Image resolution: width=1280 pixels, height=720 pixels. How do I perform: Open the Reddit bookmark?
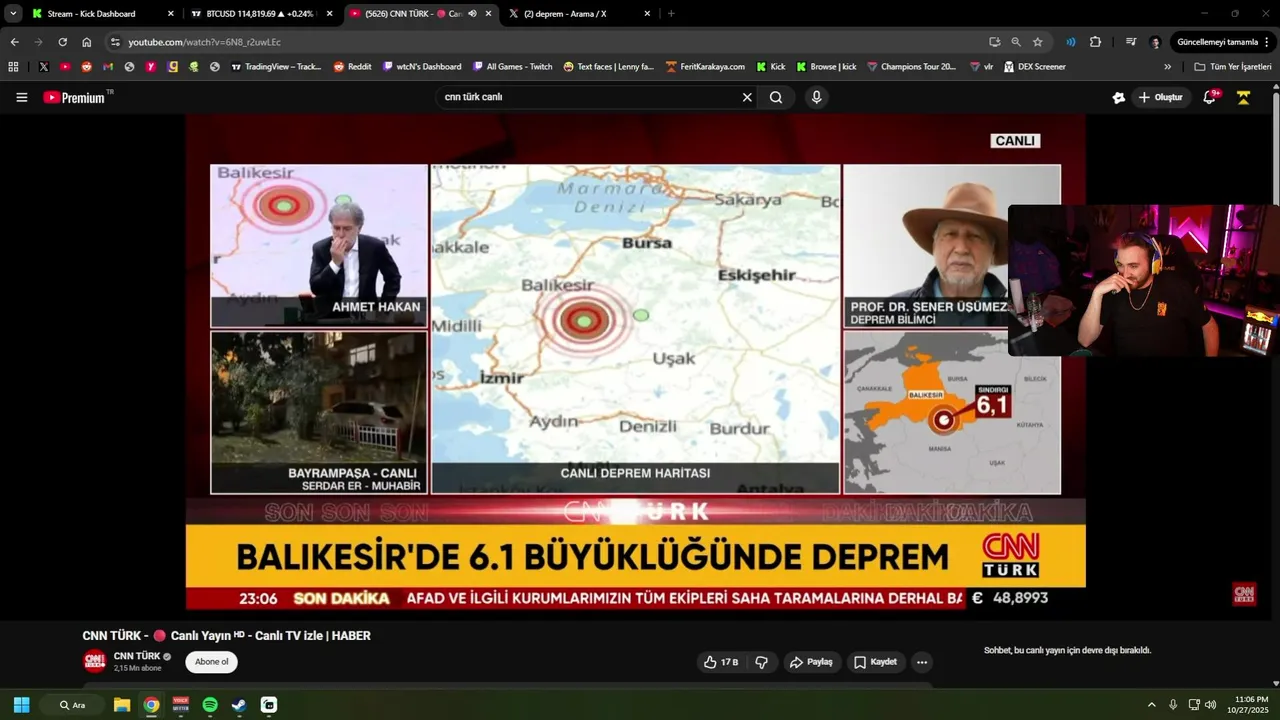352,67
